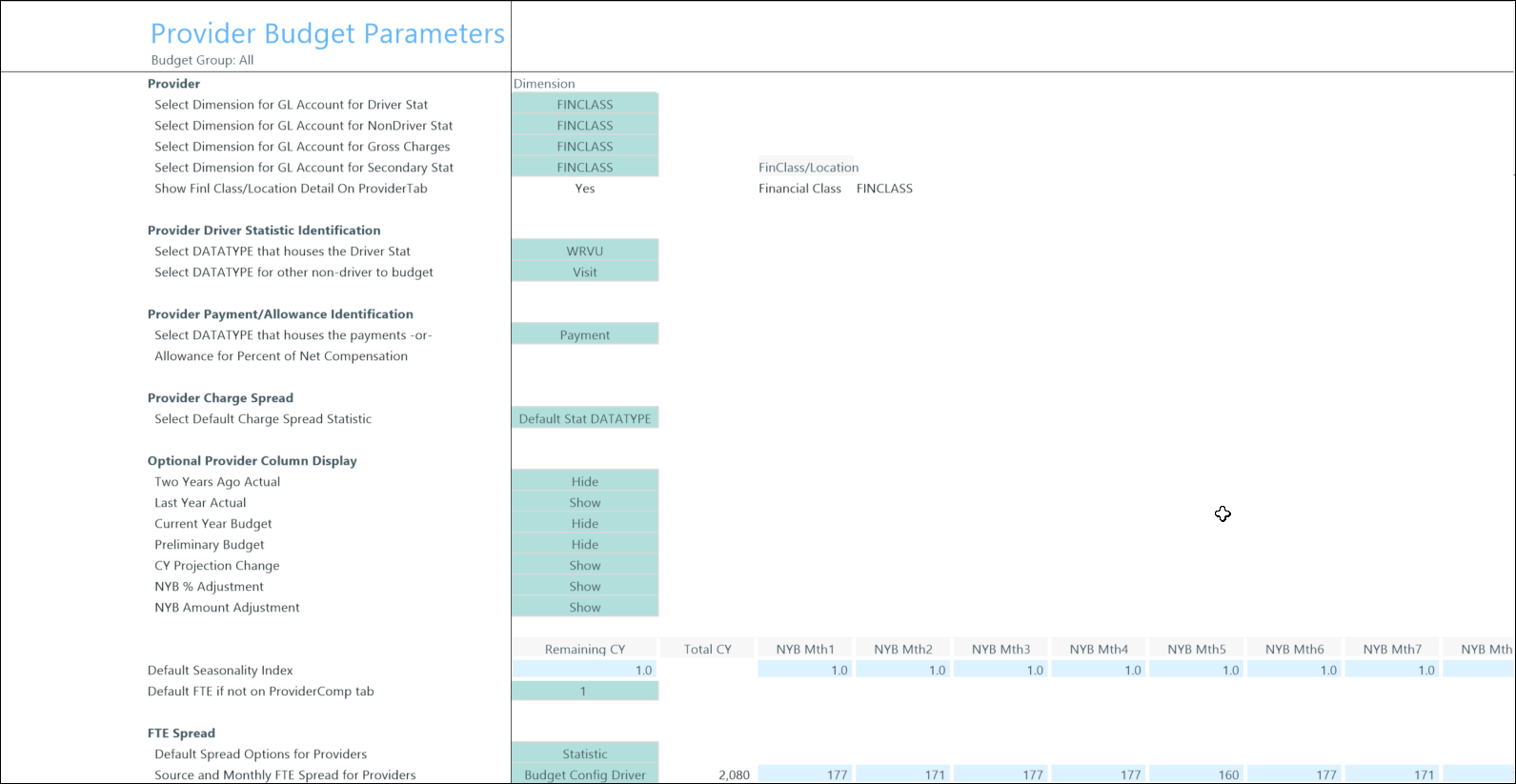The image size is (1516, 784).
Task: Toggle Last Year Actual Show setting
Action: pos(584,503)
